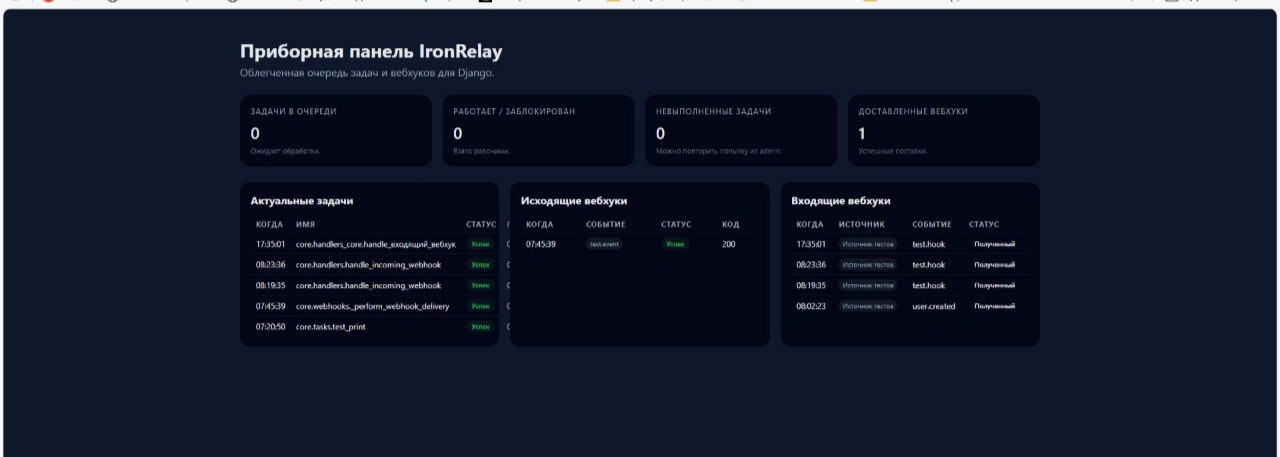1280x457 pixels.
Task: Select handle_incoming_webhook task from 08:23:36
Action: point(368,265)
